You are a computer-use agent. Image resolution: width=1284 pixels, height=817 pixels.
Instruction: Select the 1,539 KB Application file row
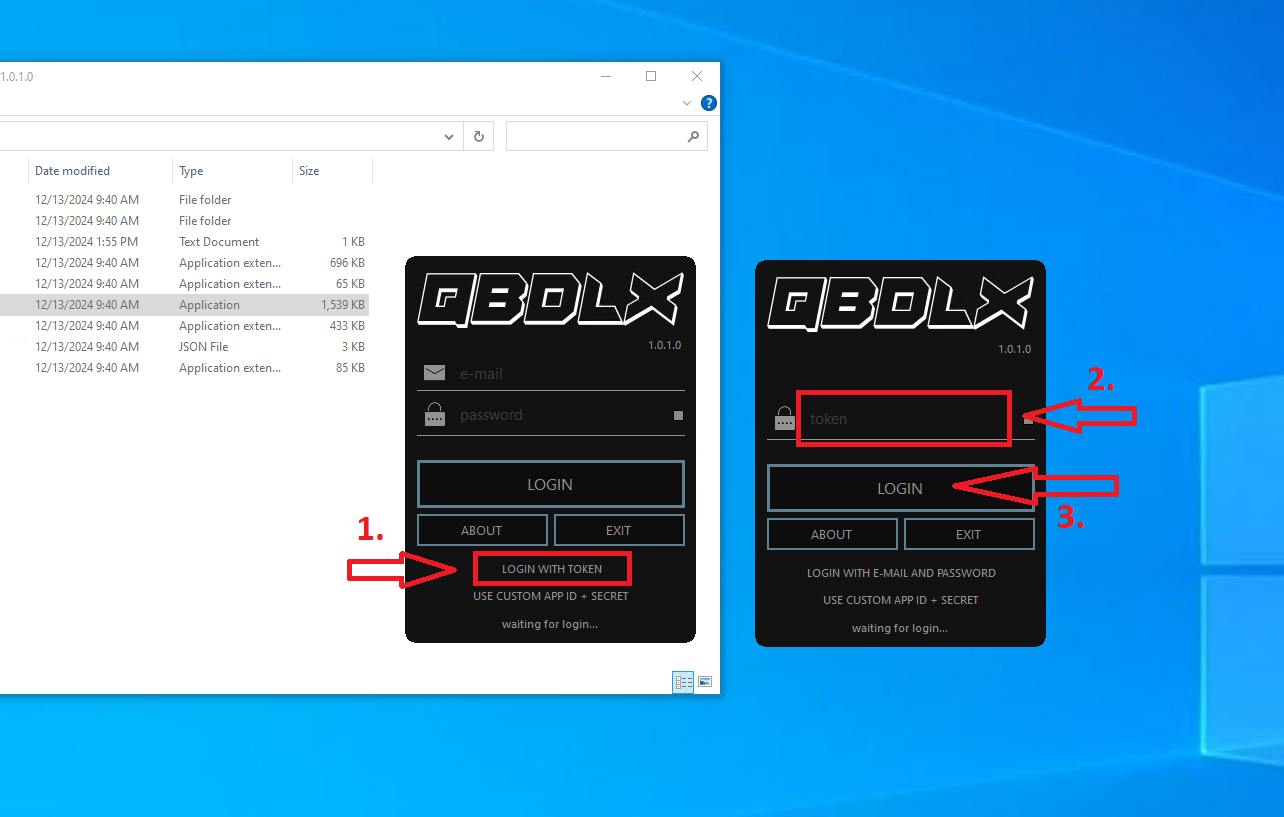point(209,305)
